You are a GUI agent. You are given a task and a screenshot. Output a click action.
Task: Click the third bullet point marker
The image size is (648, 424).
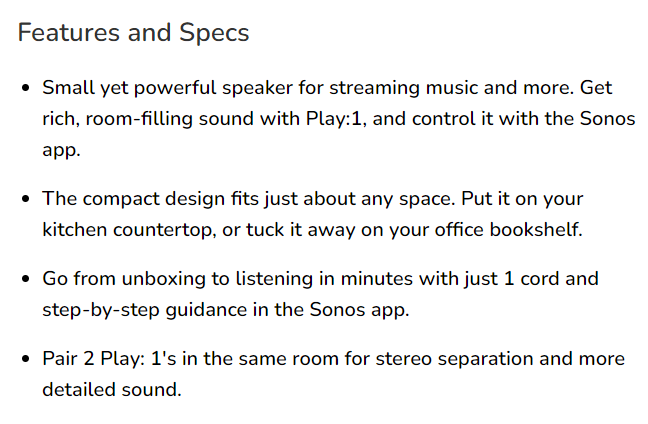pyautogui.click(x=26, y=279)
